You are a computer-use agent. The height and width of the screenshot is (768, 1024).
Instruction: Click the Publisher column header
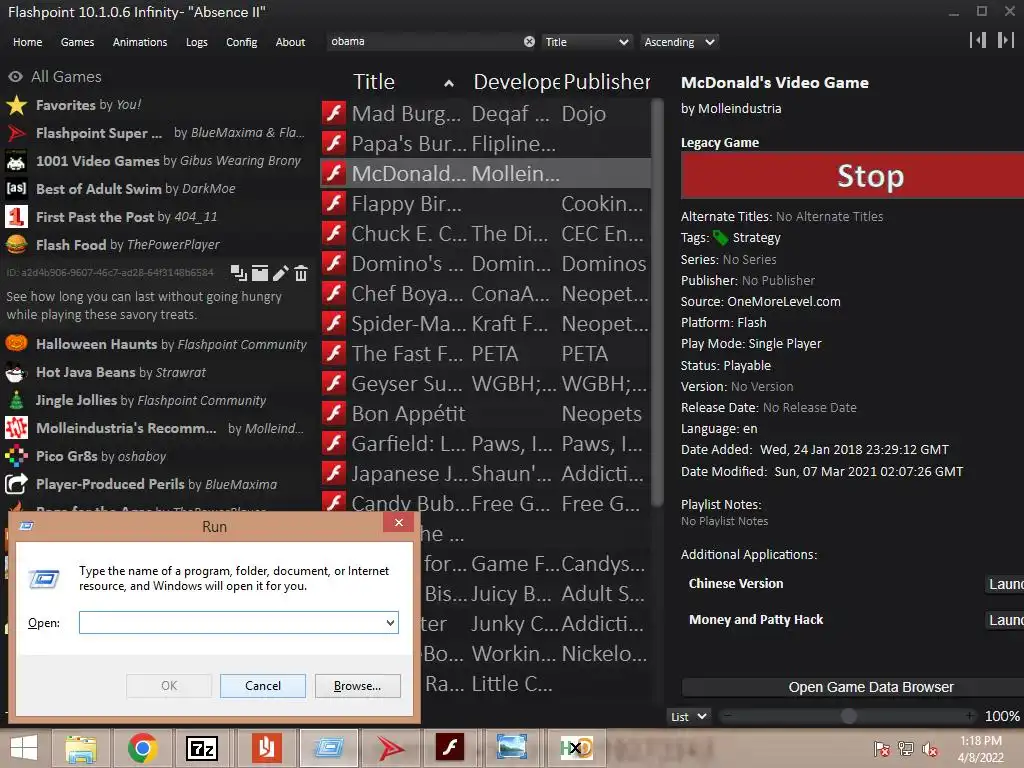607,82
